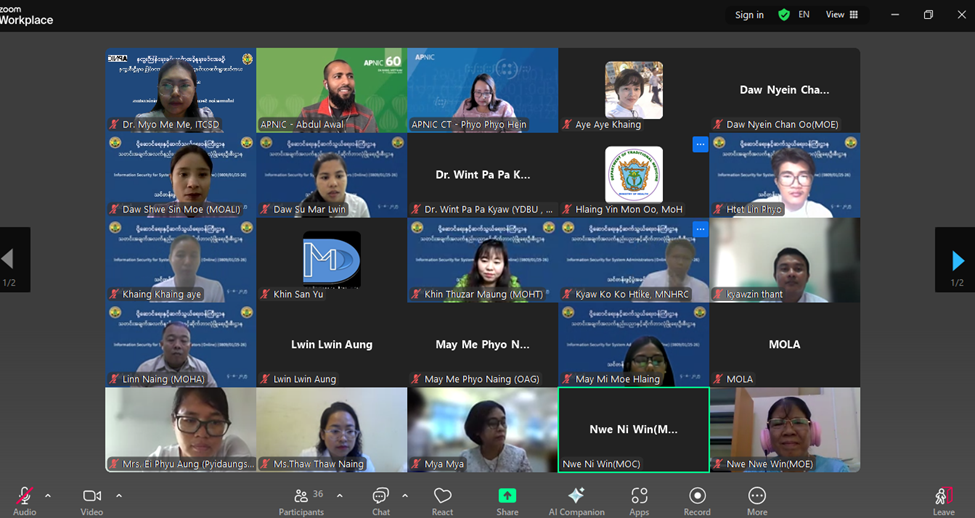Expand audio options arrow next to Audio
The width and height of the screenshot is (975, 518).
[48, 495]
